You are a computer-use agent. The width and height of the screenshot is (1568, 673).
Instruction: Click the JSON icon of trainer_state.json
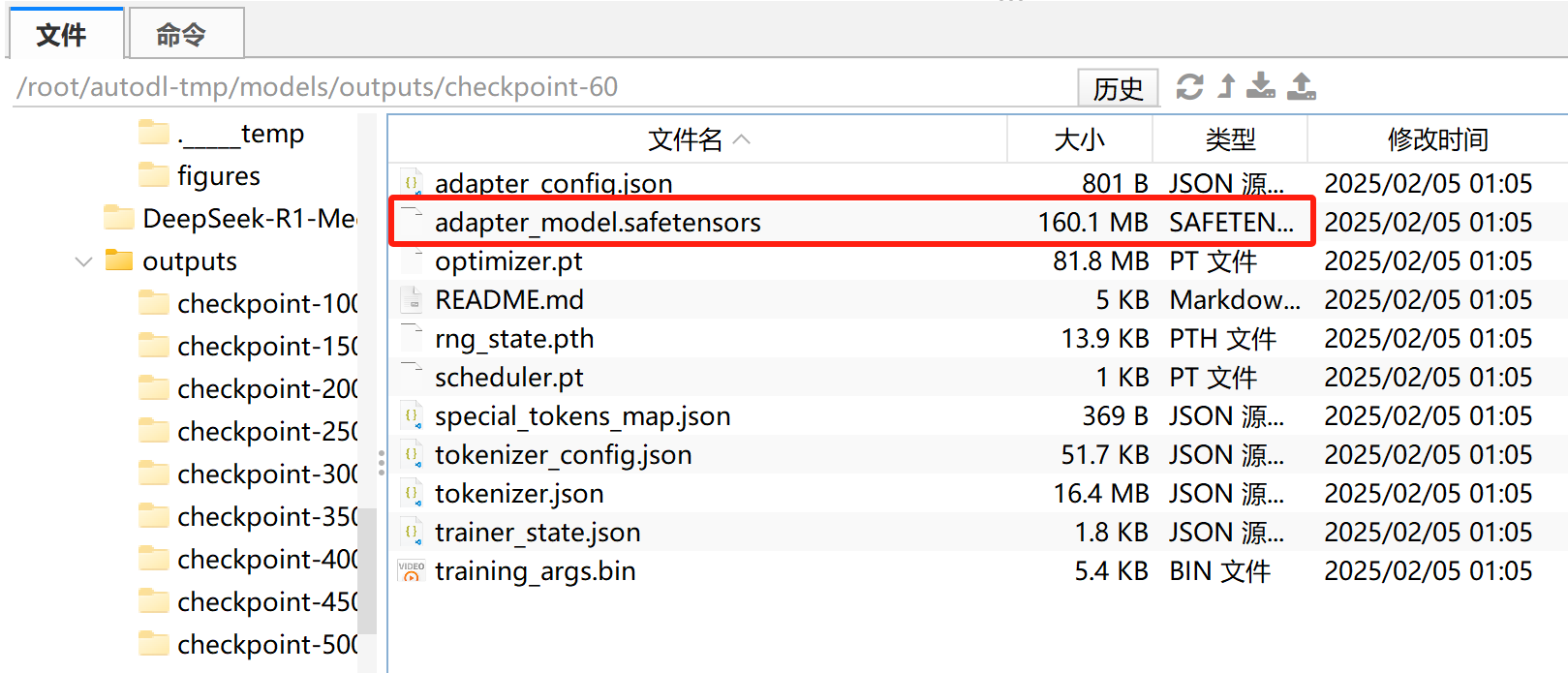click(x=412, y=532)
